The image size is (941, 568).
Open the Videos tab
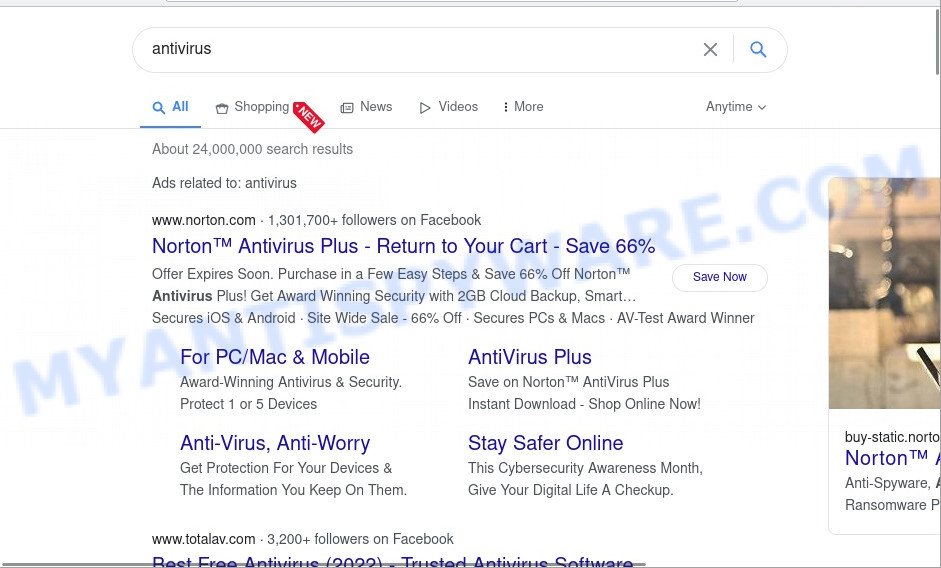(x=448, y=107)
